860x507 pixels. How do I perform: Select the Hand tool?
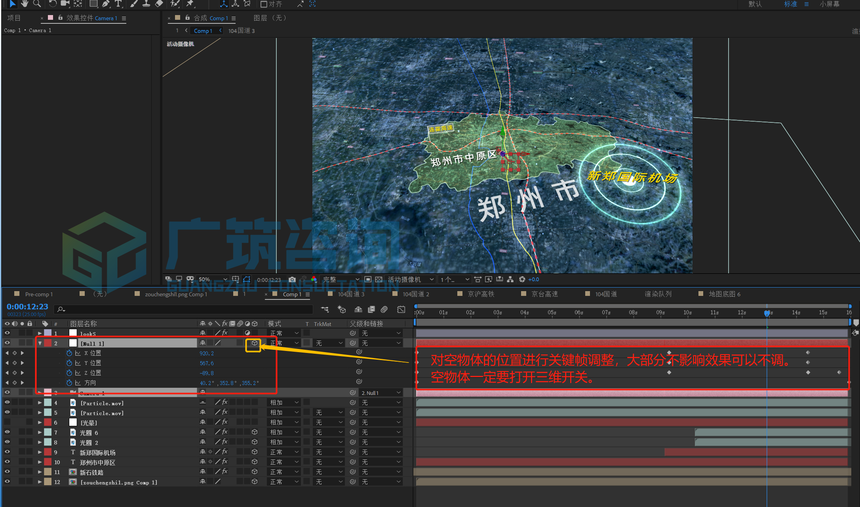[x=24, y=3]
